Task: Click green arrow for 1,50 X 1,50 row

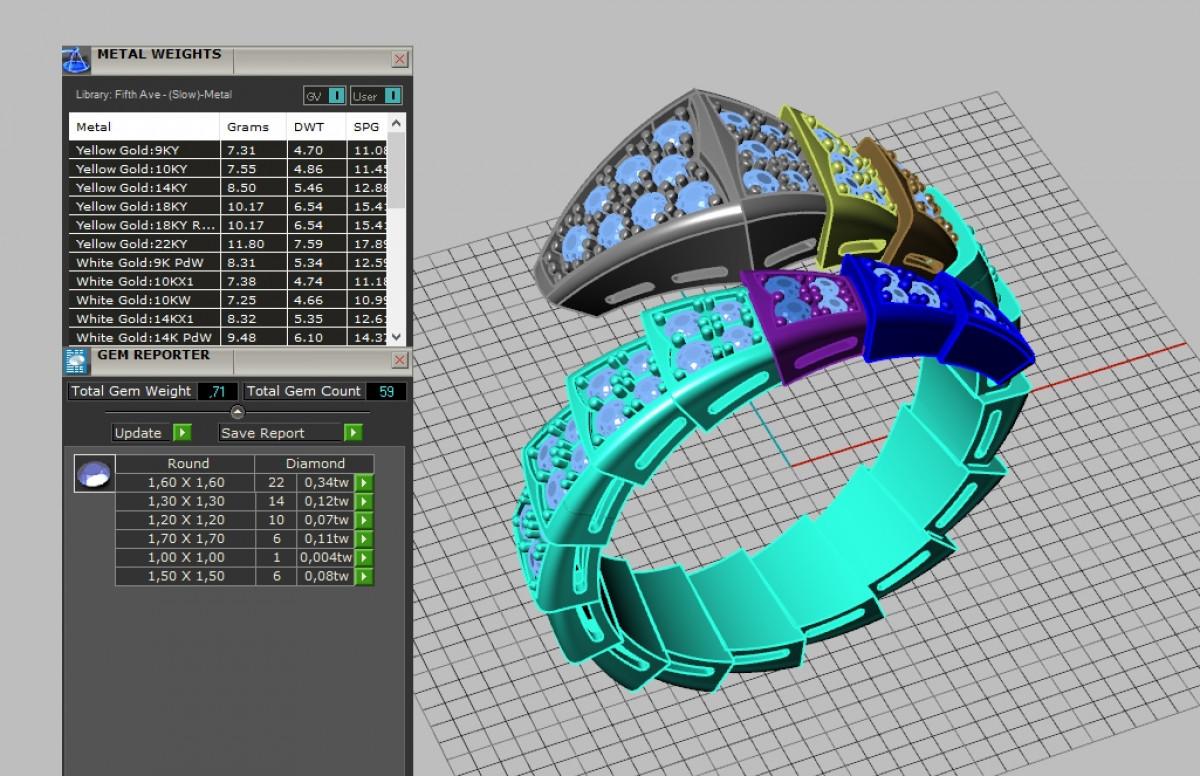Action: pos(364,577)
